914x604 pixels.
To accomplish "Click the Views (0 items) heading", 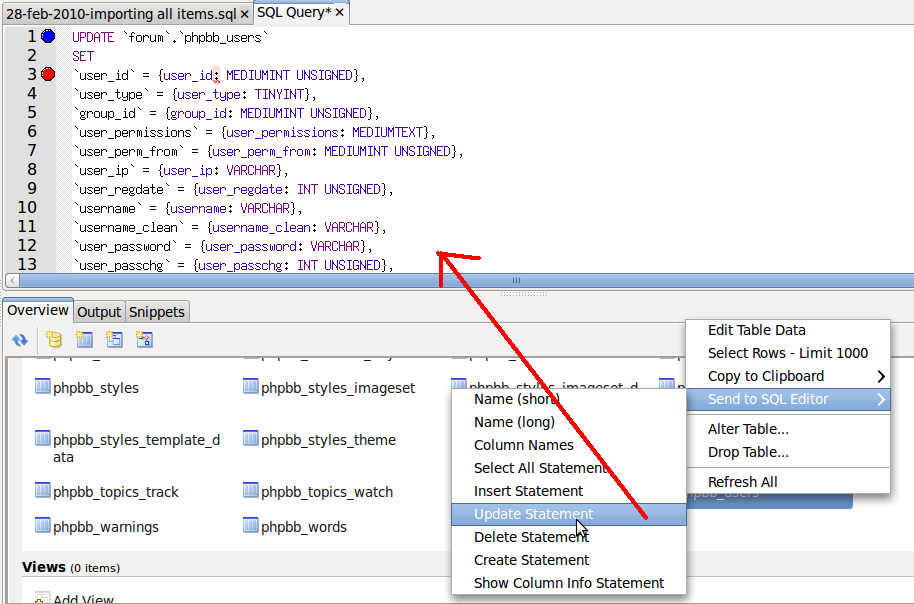I will [x=71, y=567].
